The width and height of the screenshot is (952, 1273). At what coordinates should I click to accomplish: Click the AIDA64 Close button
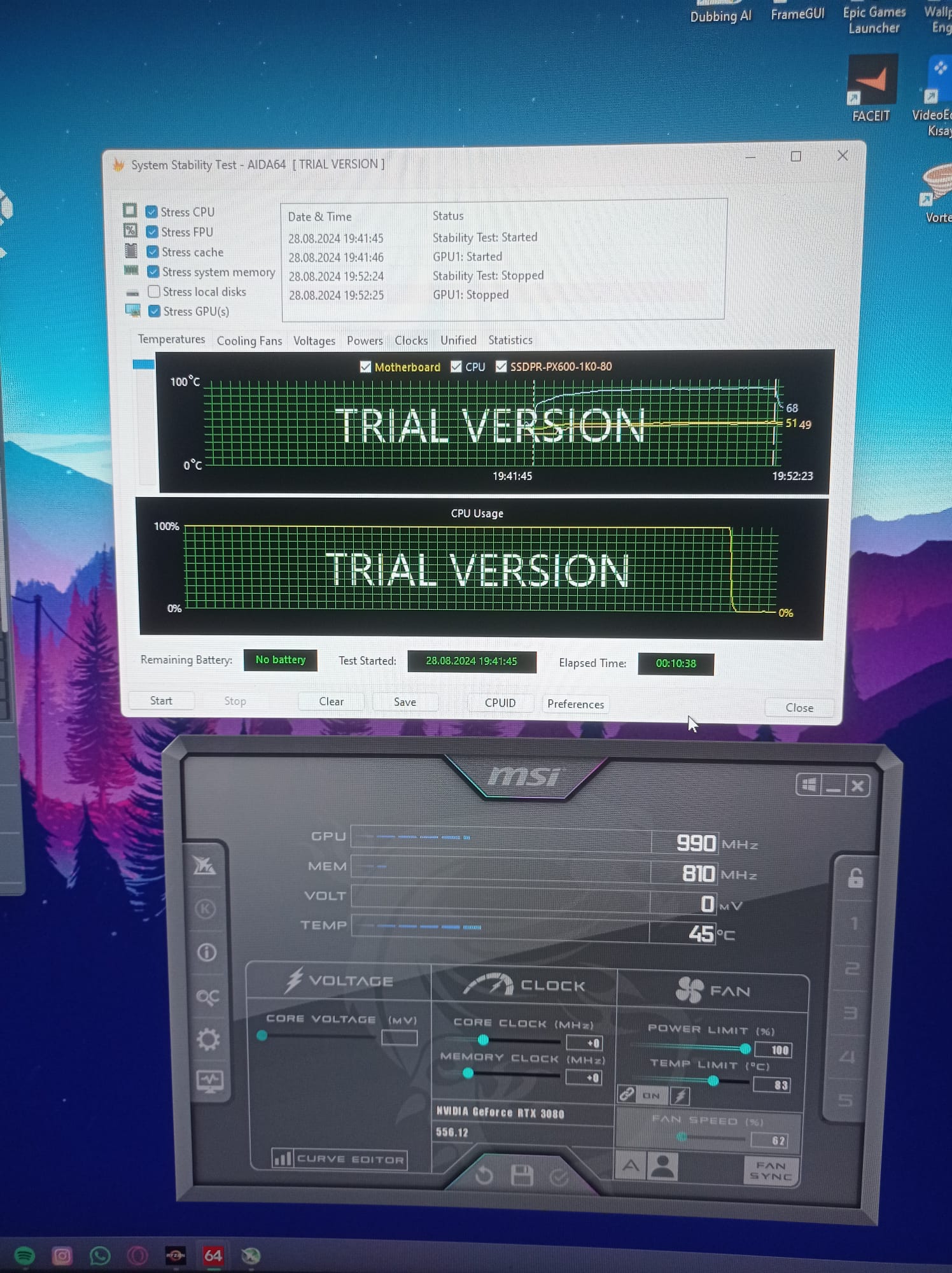(x=799, y=708)
